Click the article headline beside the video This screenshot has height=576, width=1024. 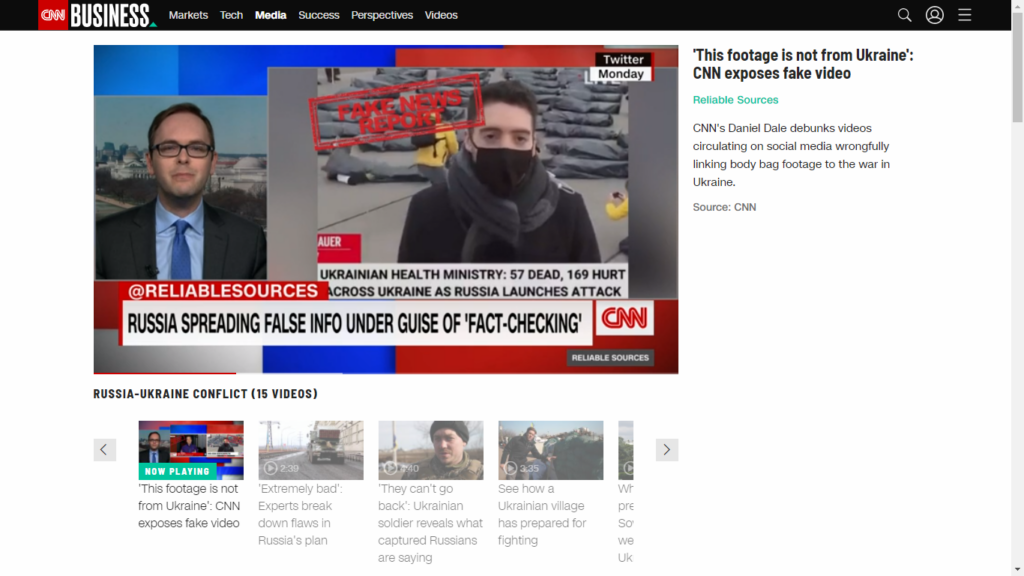click(x=803, y=64)
